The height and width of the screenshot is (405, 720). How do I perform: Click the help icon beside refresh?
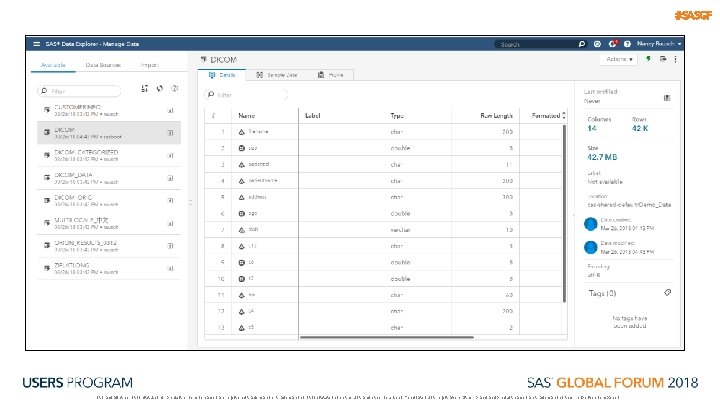pos(174,89)
